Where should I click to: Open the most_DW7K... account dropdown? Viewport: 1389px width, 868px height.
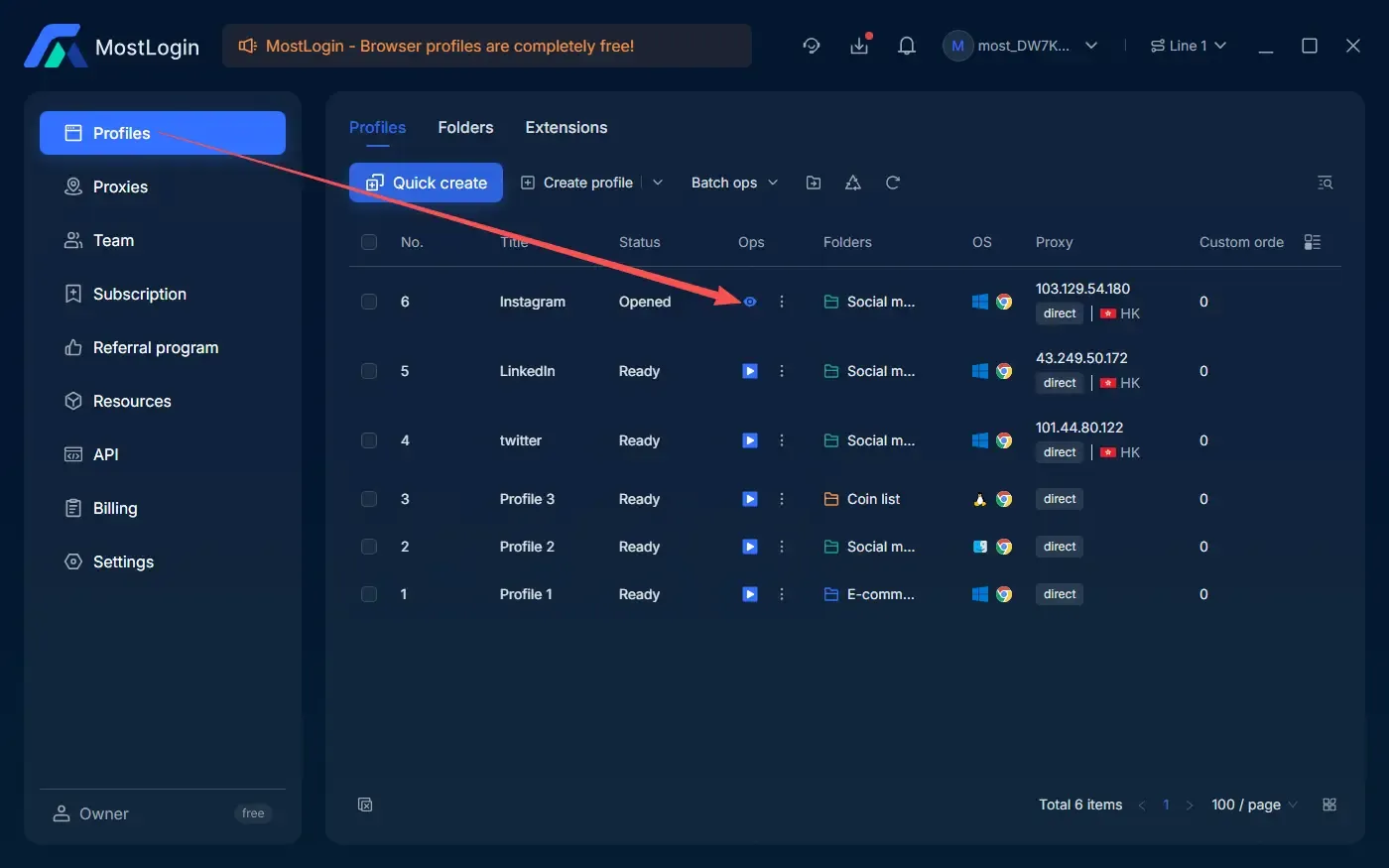[x=1022, y=46]
